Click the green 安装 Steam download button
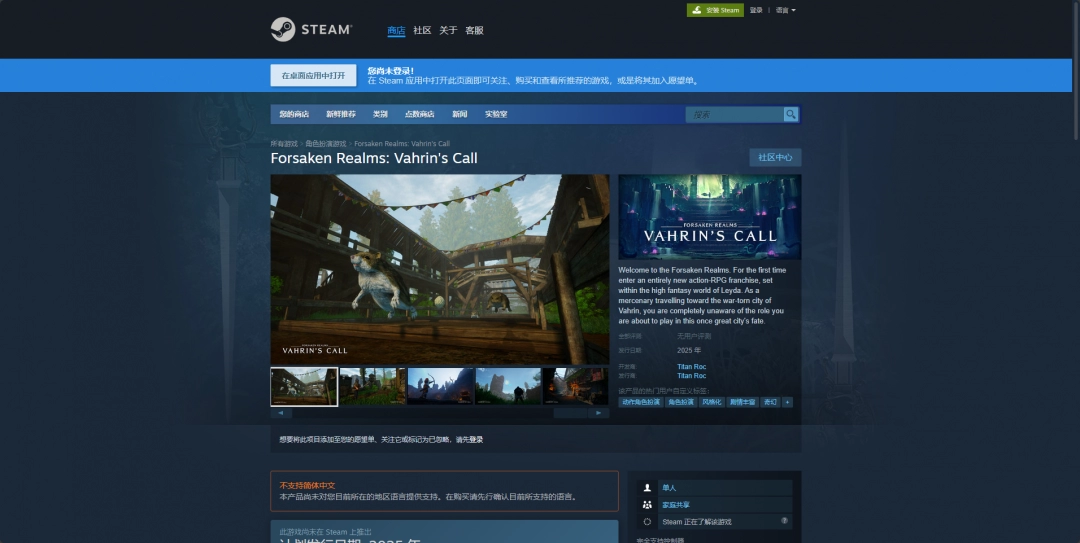Screen dimensions: 1080x543 (x=715, y=10)
